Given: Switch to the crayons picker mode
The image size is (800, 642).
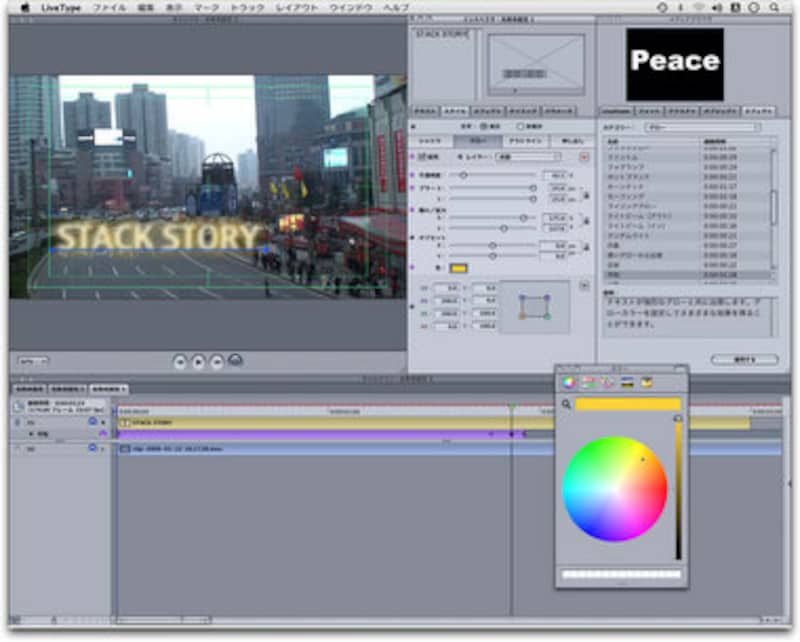Looking at the screenshot, I should (646, 382).
